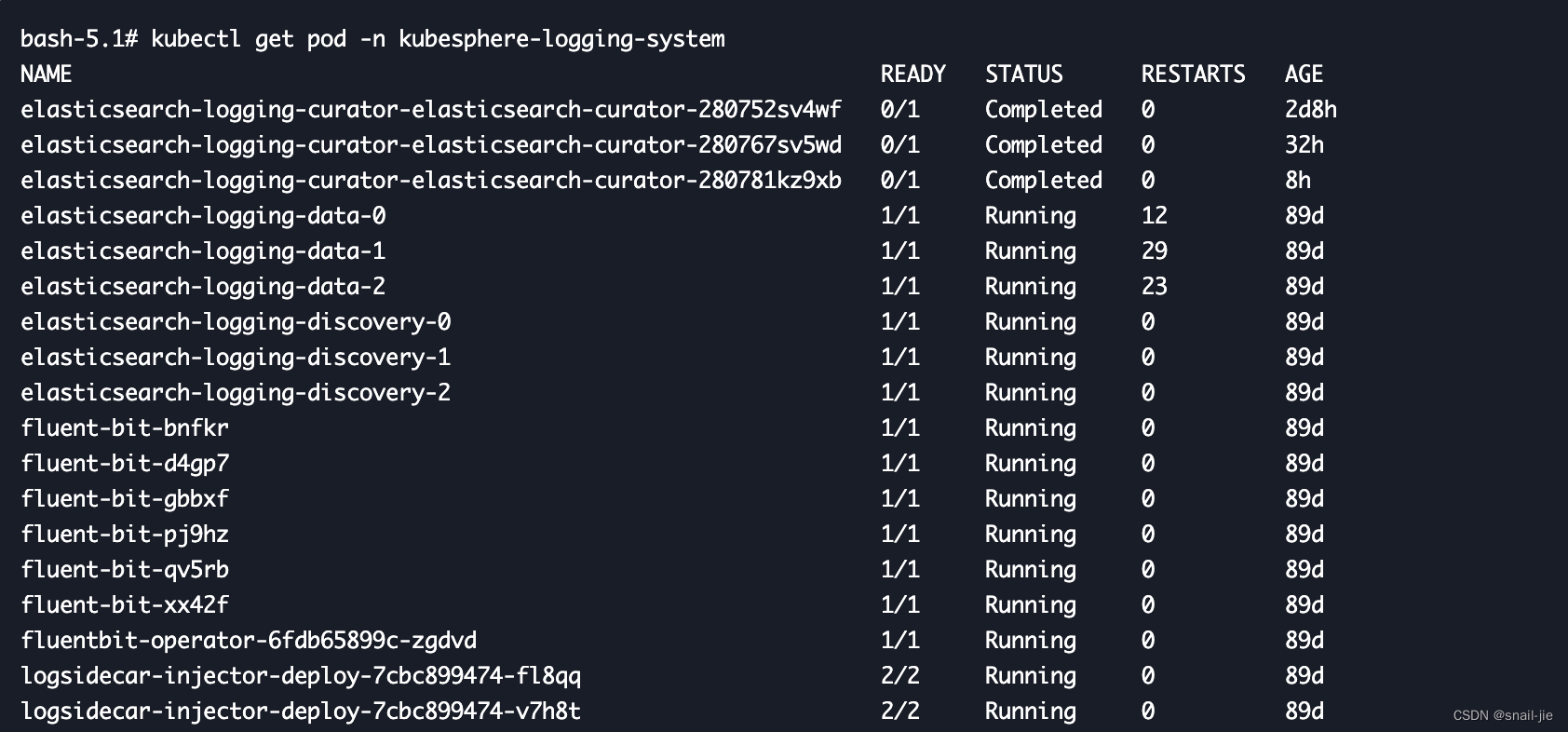
Task: Click restart count 12 for data-0
Action: point(1155,216)
